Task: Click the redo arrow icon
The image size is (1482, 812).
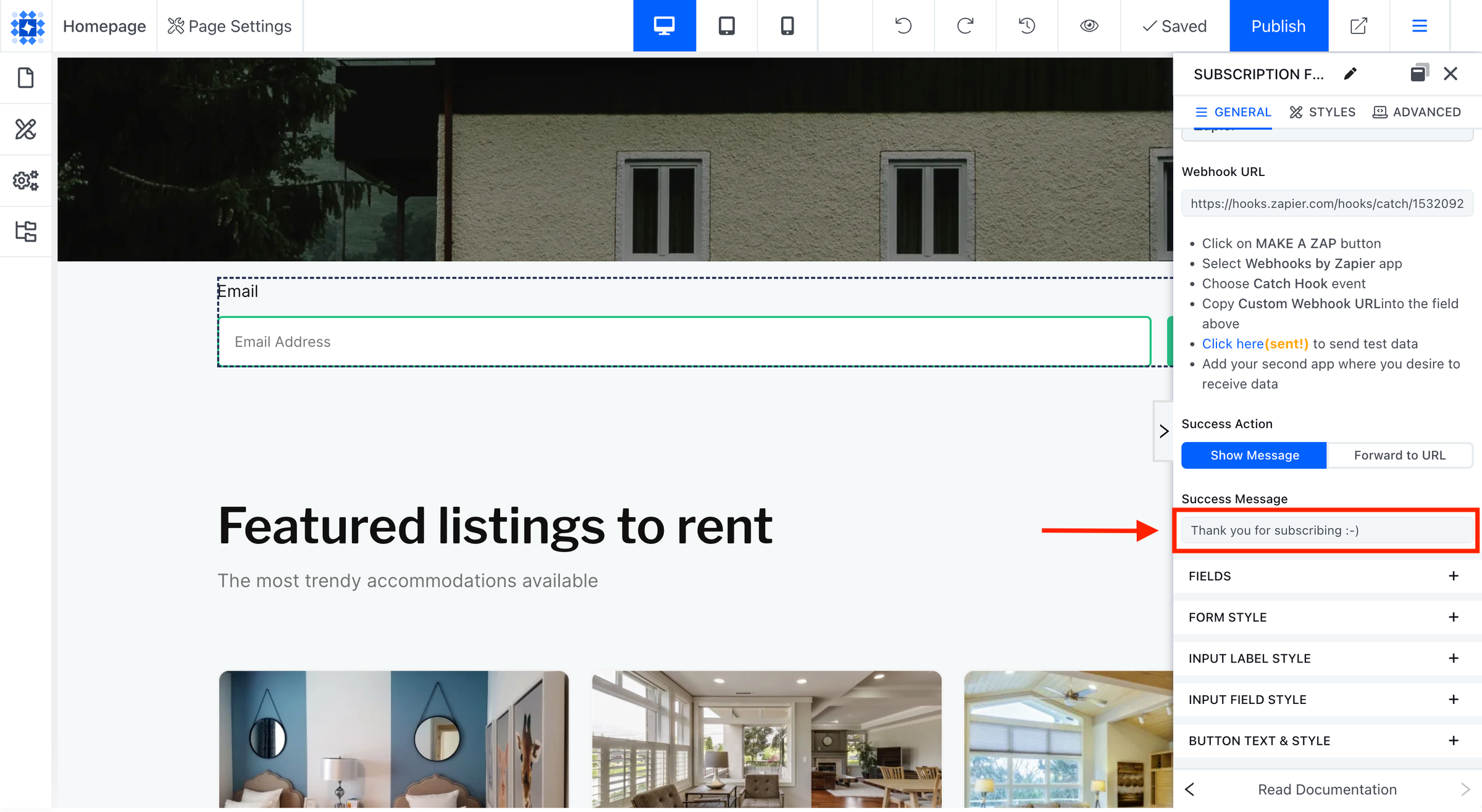Action: tap(965, 25)
